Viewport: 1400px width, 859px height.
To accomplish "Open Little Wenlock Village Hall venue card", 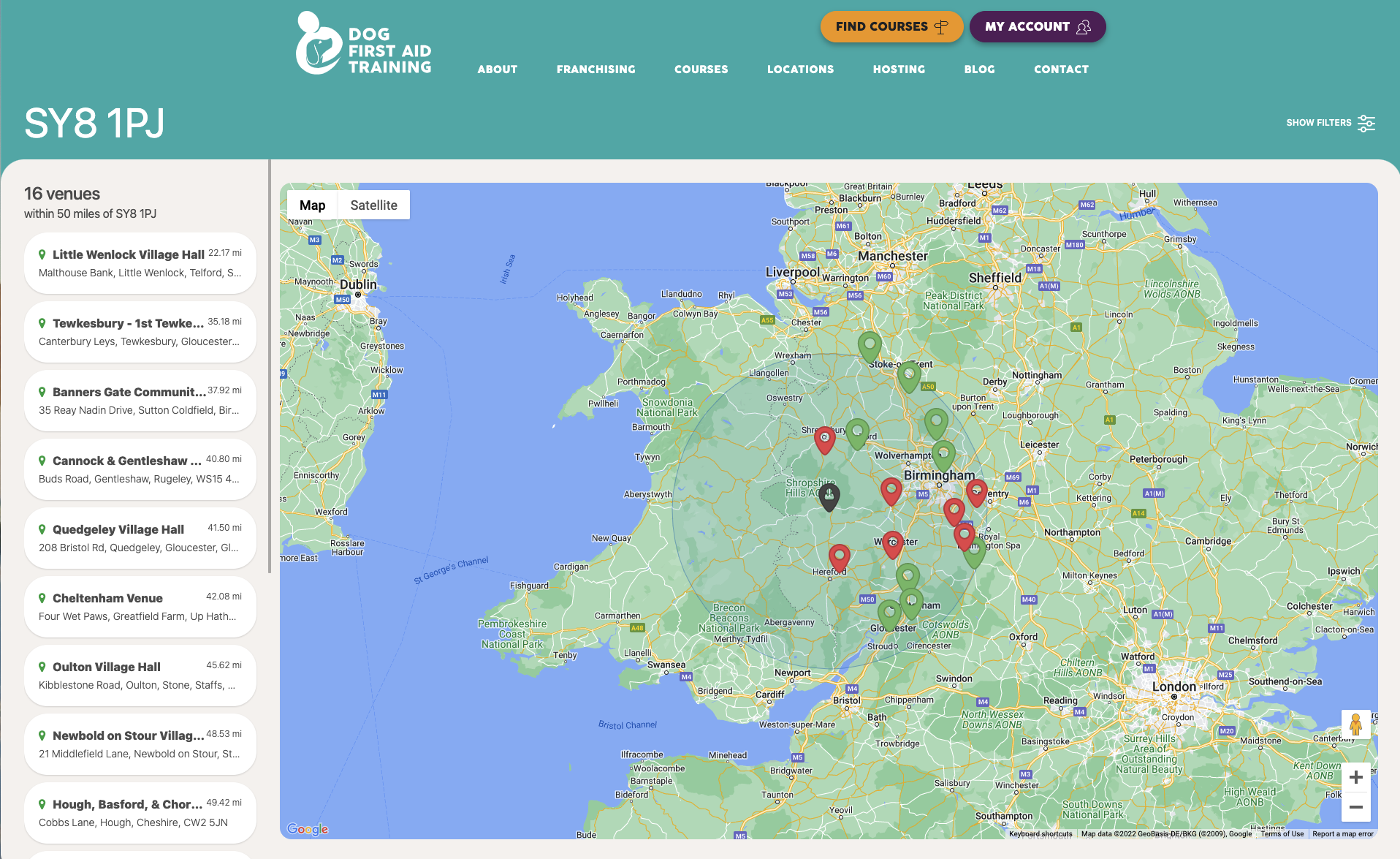I will point(140,263).
